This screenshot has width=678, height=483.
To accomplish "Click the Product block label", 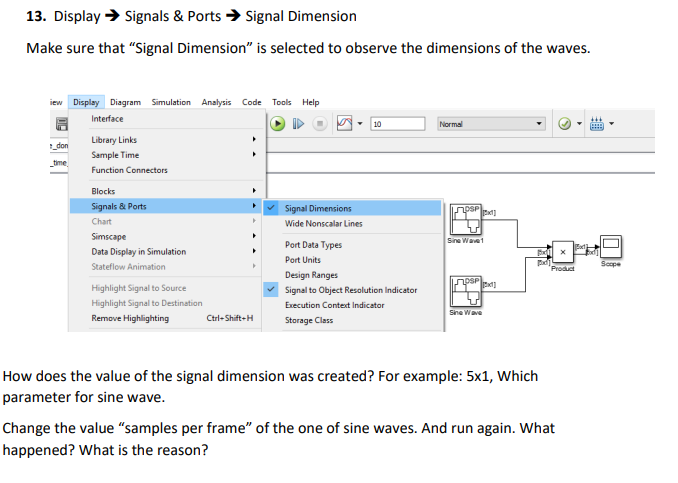I will tap(563, 269).
